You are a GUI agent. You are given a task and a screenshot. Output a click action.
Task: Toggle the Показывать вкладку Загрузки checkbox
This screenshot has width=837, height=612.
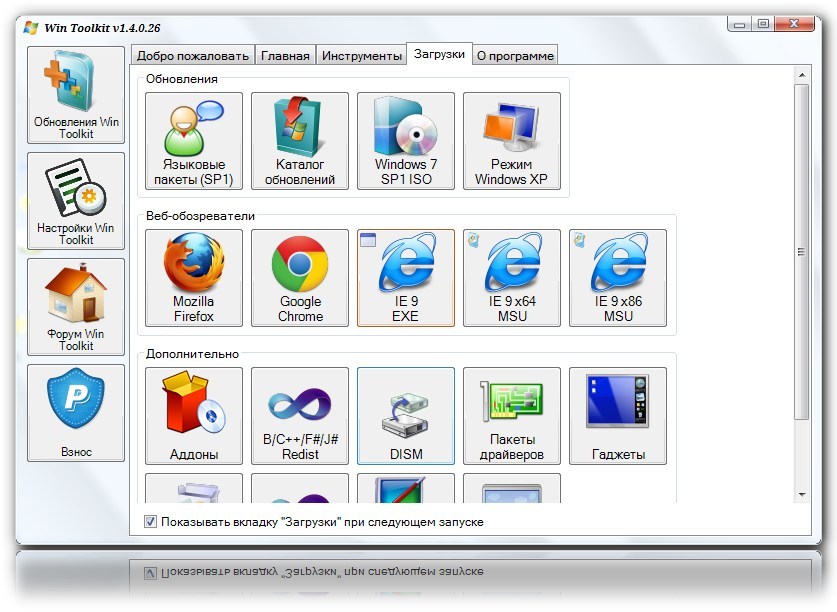151,522
